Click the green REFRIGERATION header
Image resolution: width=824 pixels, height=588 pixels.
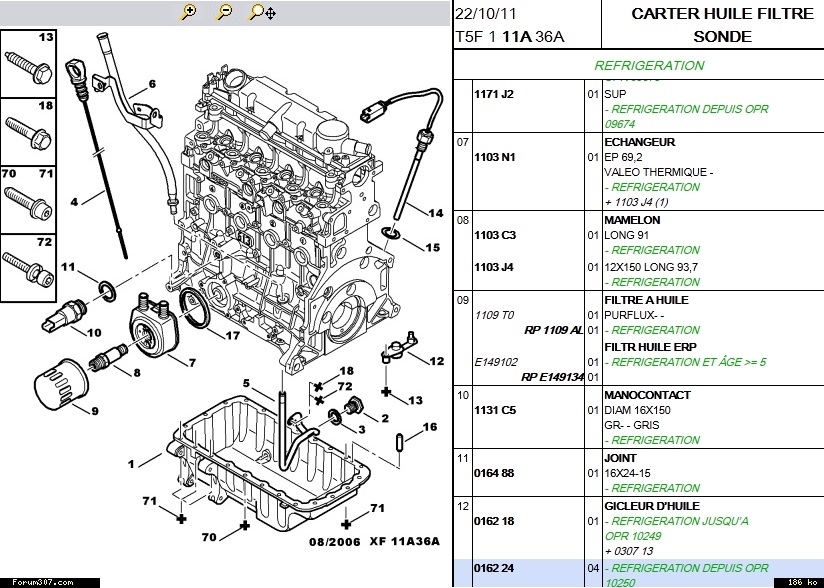(x=649, y=66)
